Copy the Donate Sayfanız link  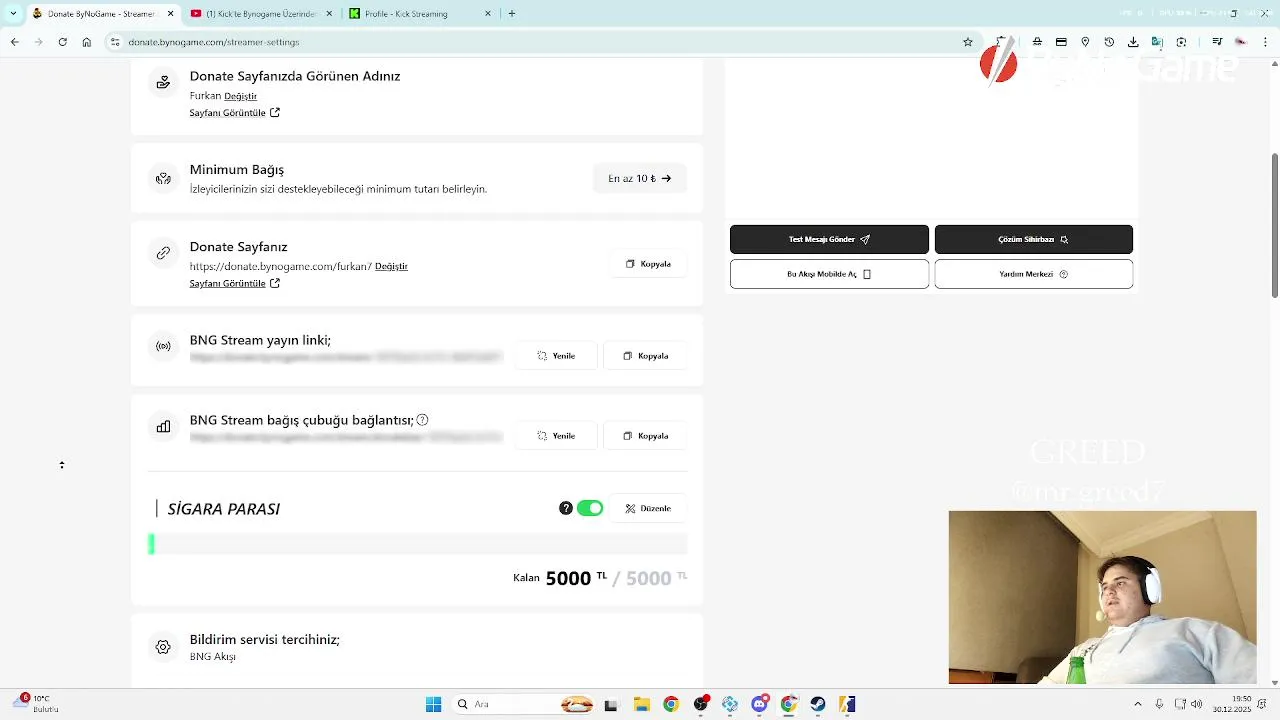click(x=648, y=264)
